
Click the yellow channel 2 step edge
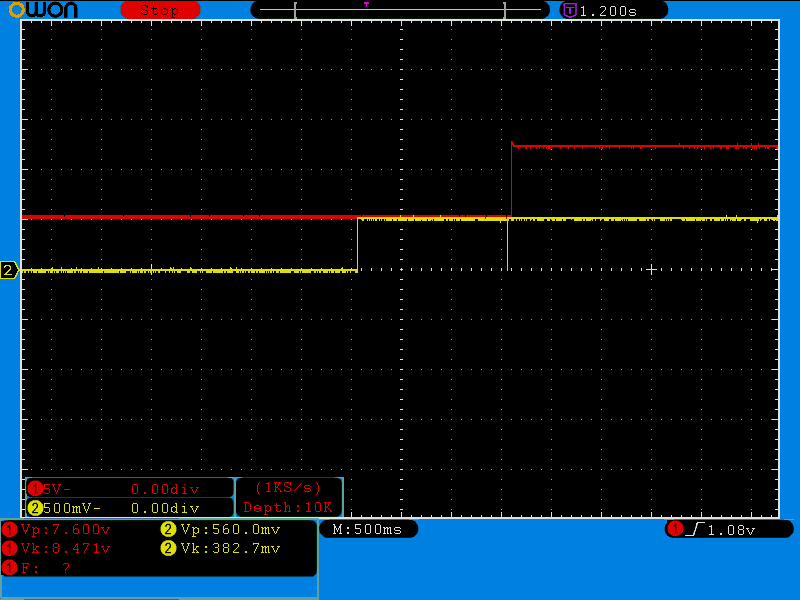click(x=358, y=244)
